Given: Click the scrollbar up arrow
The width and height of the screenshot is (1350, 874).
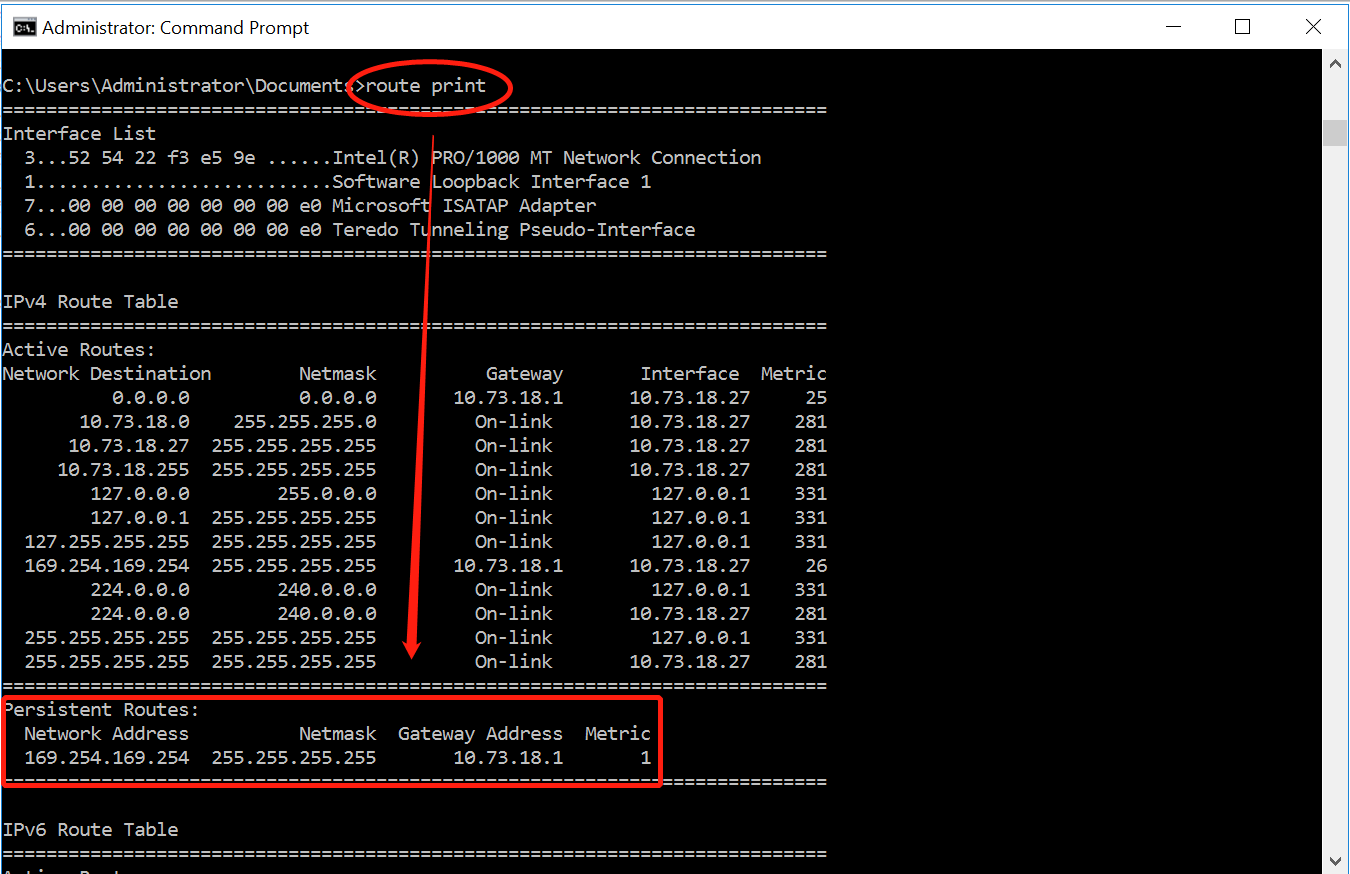Looking at the screenshot, I should [x=1335, y=64].
